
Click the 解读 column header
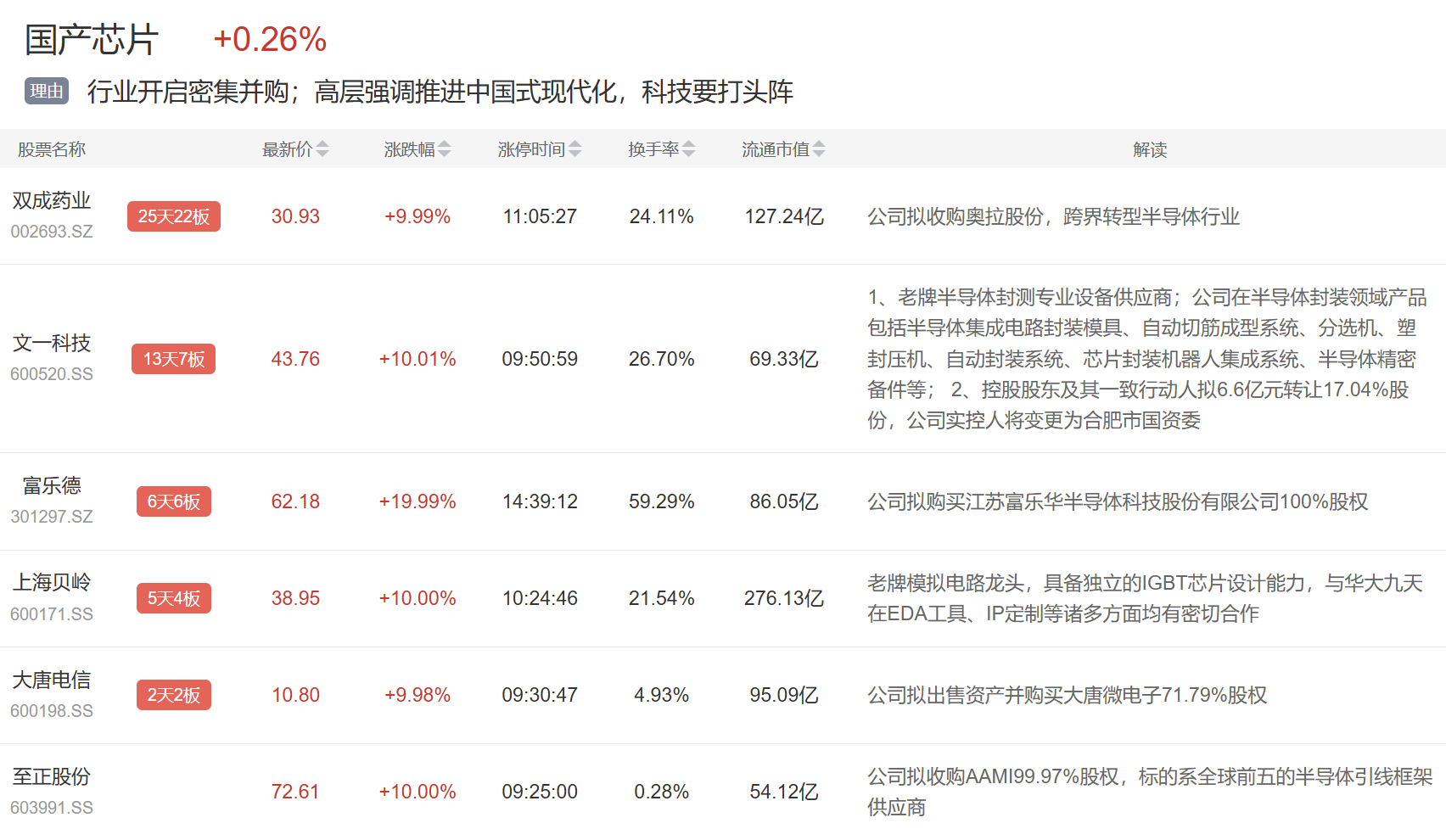1150,149
